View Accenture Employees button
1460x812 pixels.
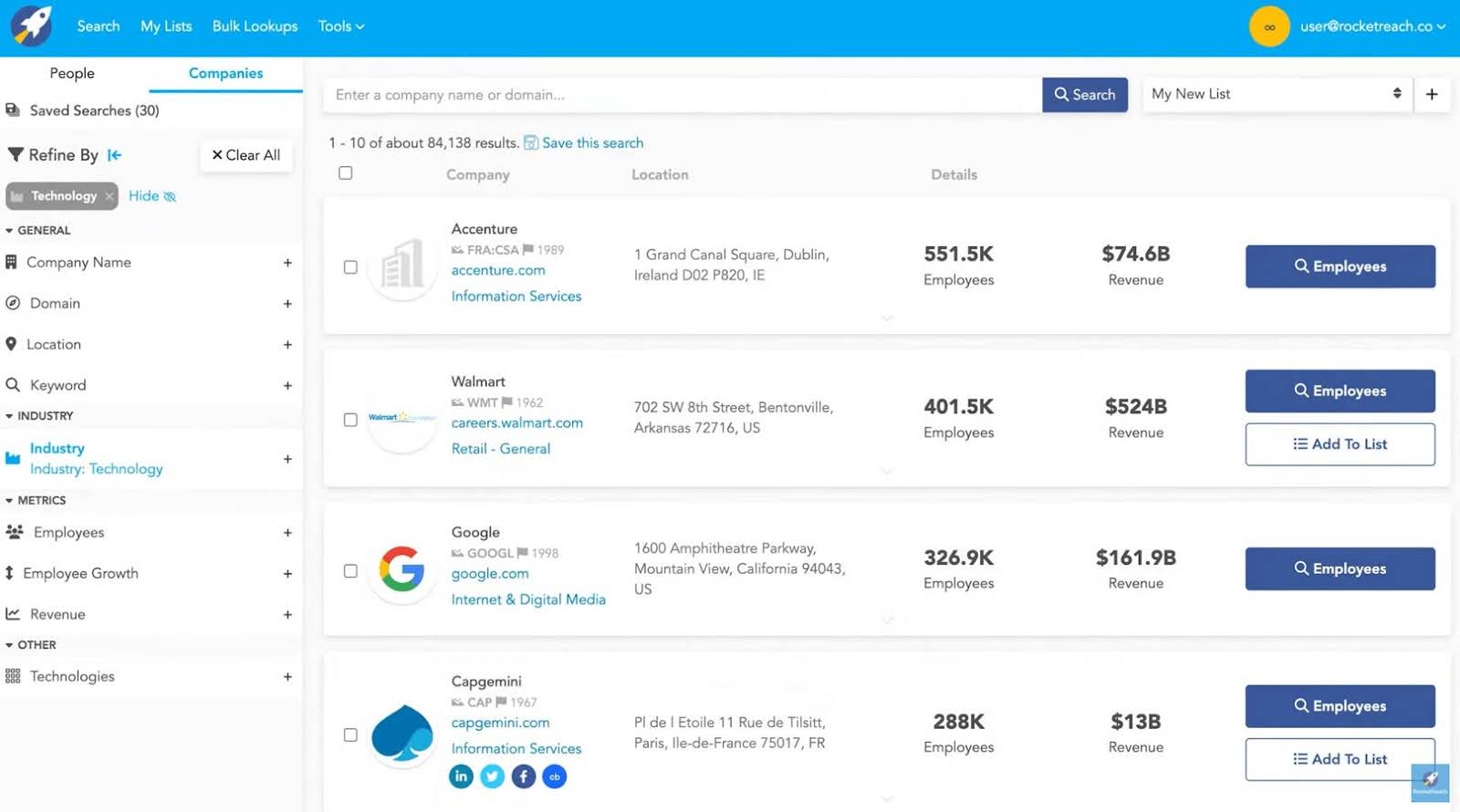coord(1340,266)
